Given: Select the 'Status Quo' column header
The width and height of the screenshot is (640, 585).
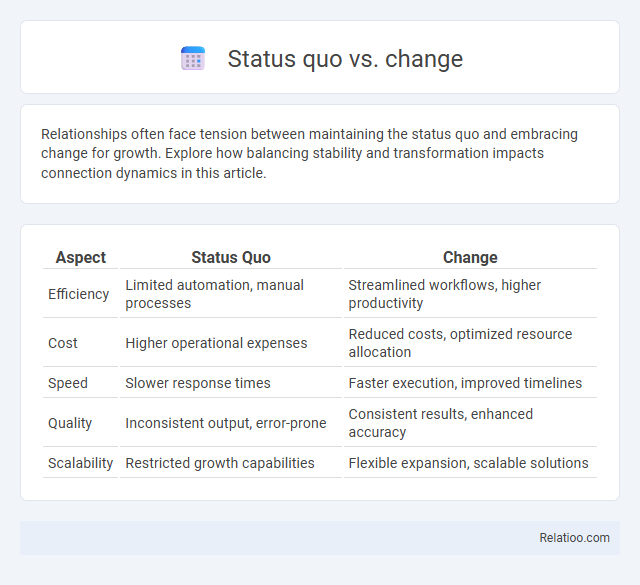Looking at the screenshot, I should click(x=231, y=257).
